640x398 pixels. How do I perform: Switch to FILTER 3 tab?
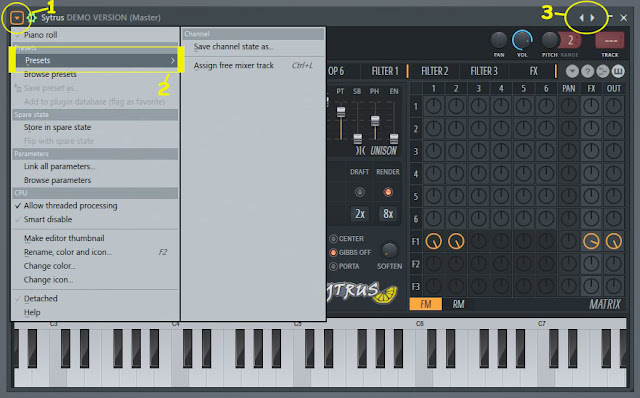point(484,71)
